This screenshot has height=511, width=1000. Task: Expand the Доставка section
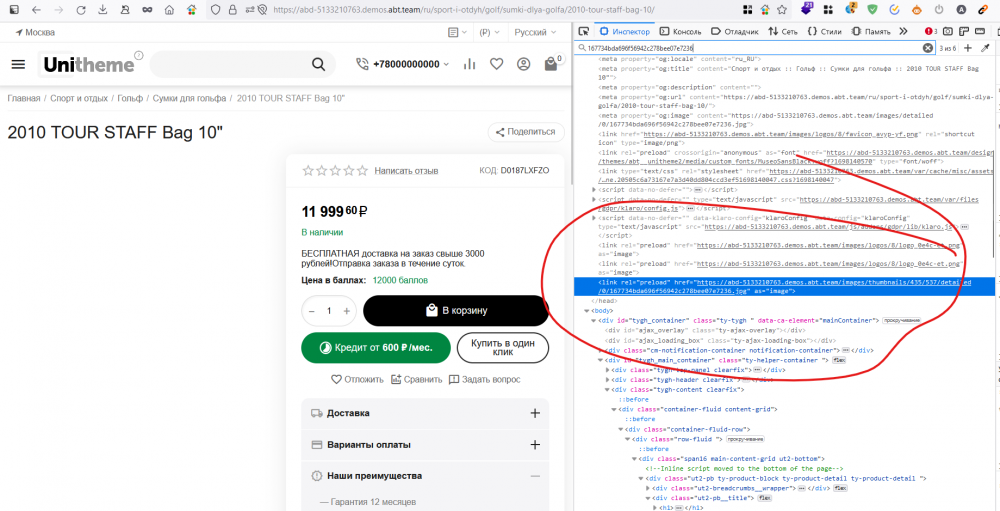coord(535,413)
